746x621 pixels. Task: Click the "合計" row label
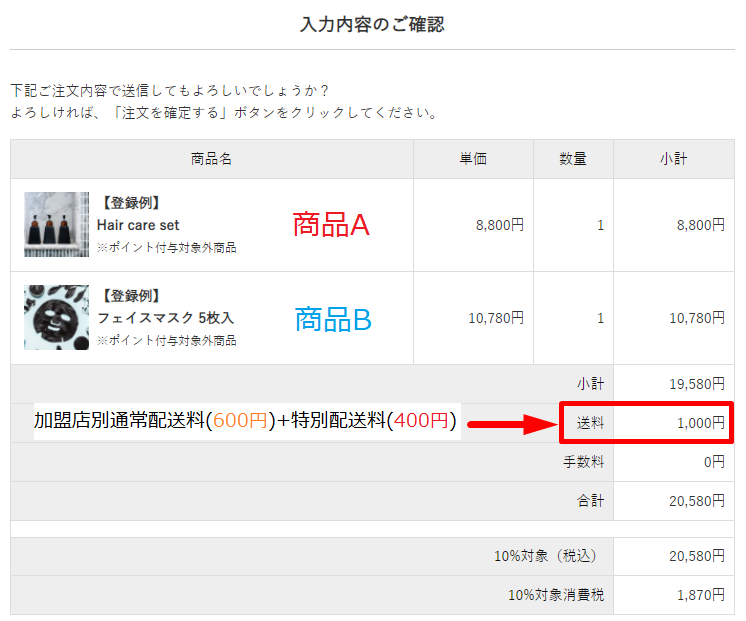tap(590, 501)
